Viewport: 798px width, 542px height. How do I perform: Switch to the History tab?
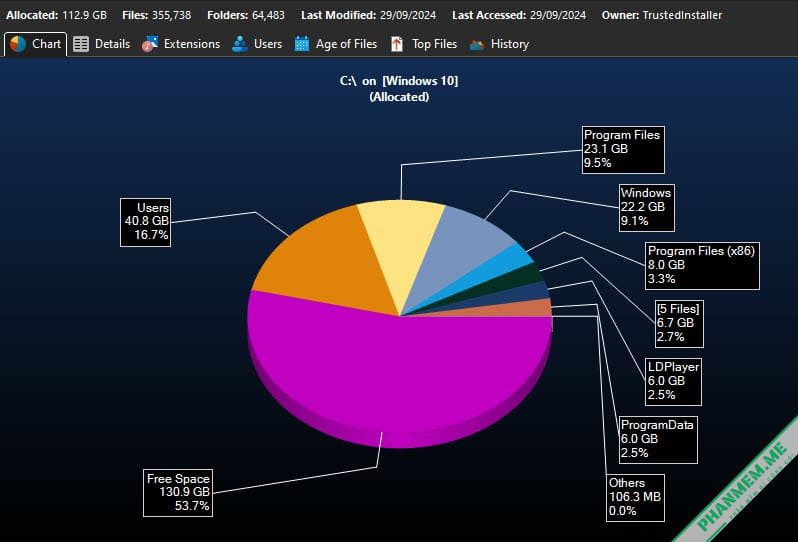pos(499,44)
